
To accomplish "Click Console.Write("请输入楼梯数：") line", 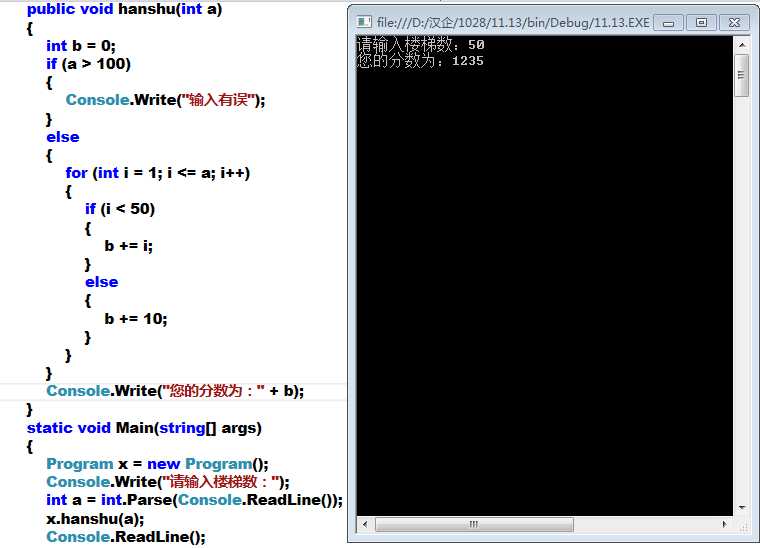I will [168, 482].
